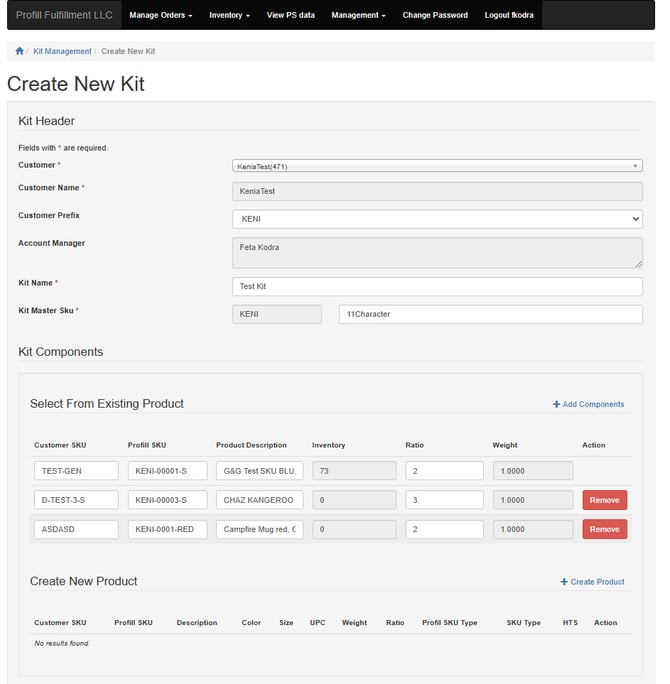Image resolution: width=670 pixels, height=684 pixels.
Task: Click the Account Manager text area
Action: [437, 252]
